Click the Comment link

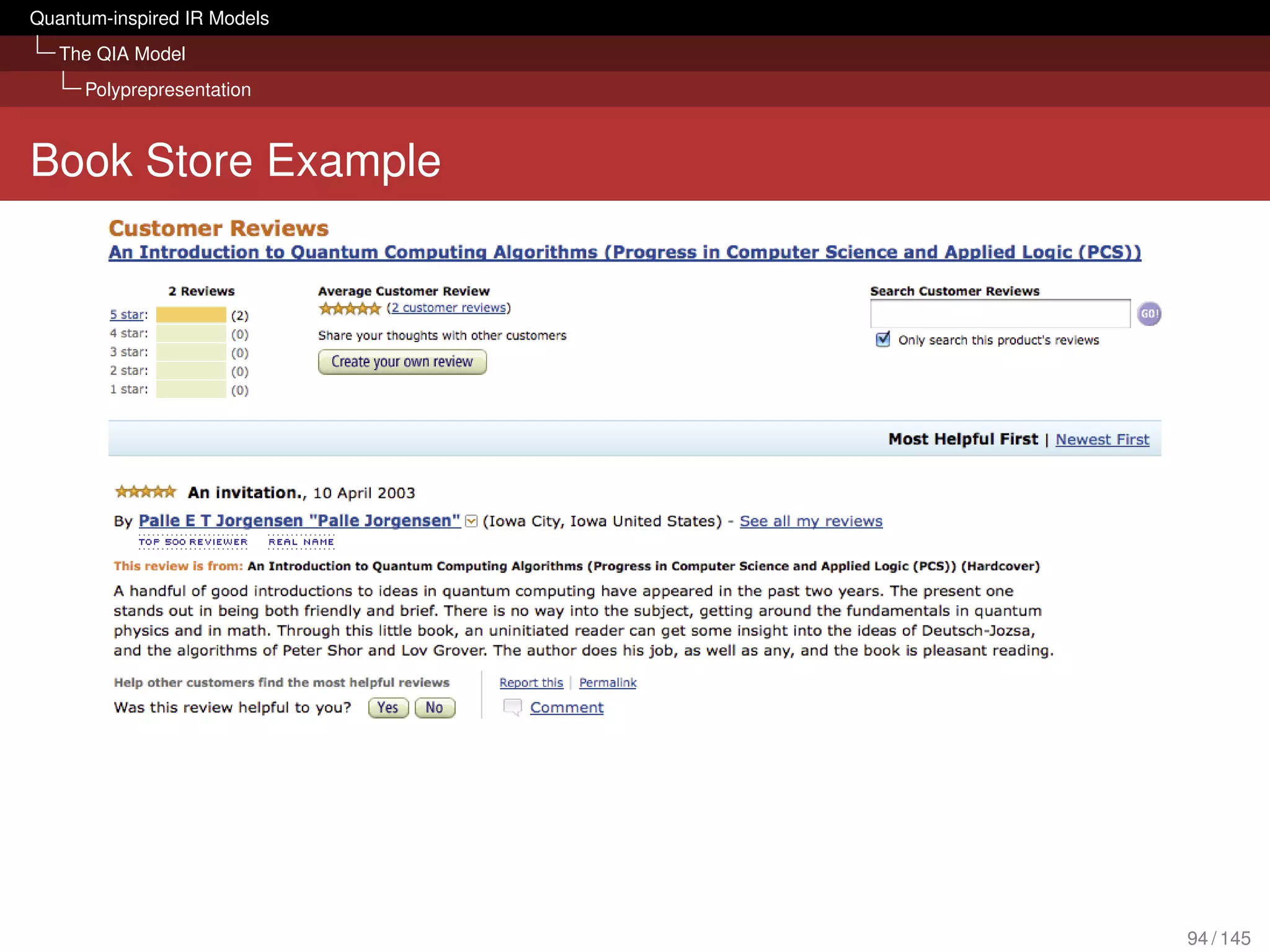click(x=567, y=707)
